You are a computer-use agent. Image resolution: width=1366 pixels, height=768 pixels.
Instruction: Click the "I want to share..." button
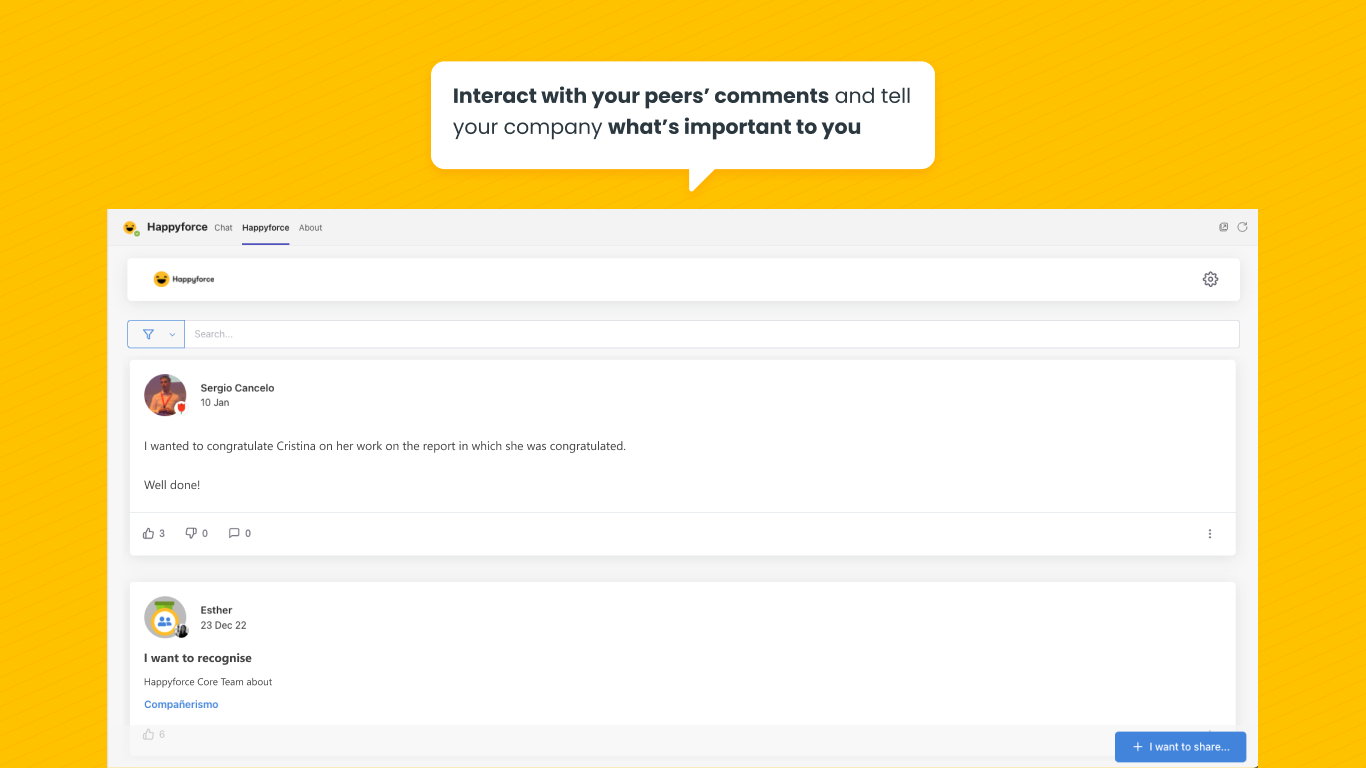(1180, 747)
